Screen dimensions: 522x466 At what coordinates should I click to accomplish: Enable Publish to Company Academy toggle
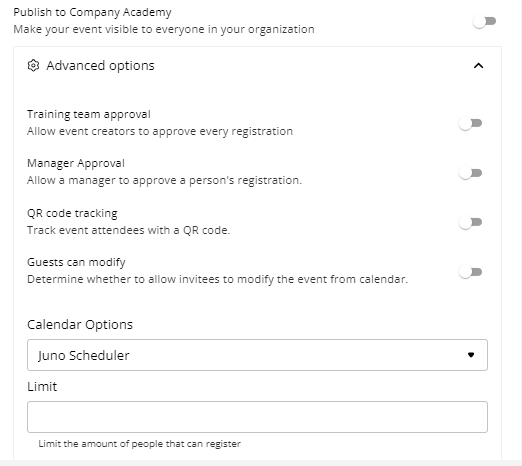[484, 22]
